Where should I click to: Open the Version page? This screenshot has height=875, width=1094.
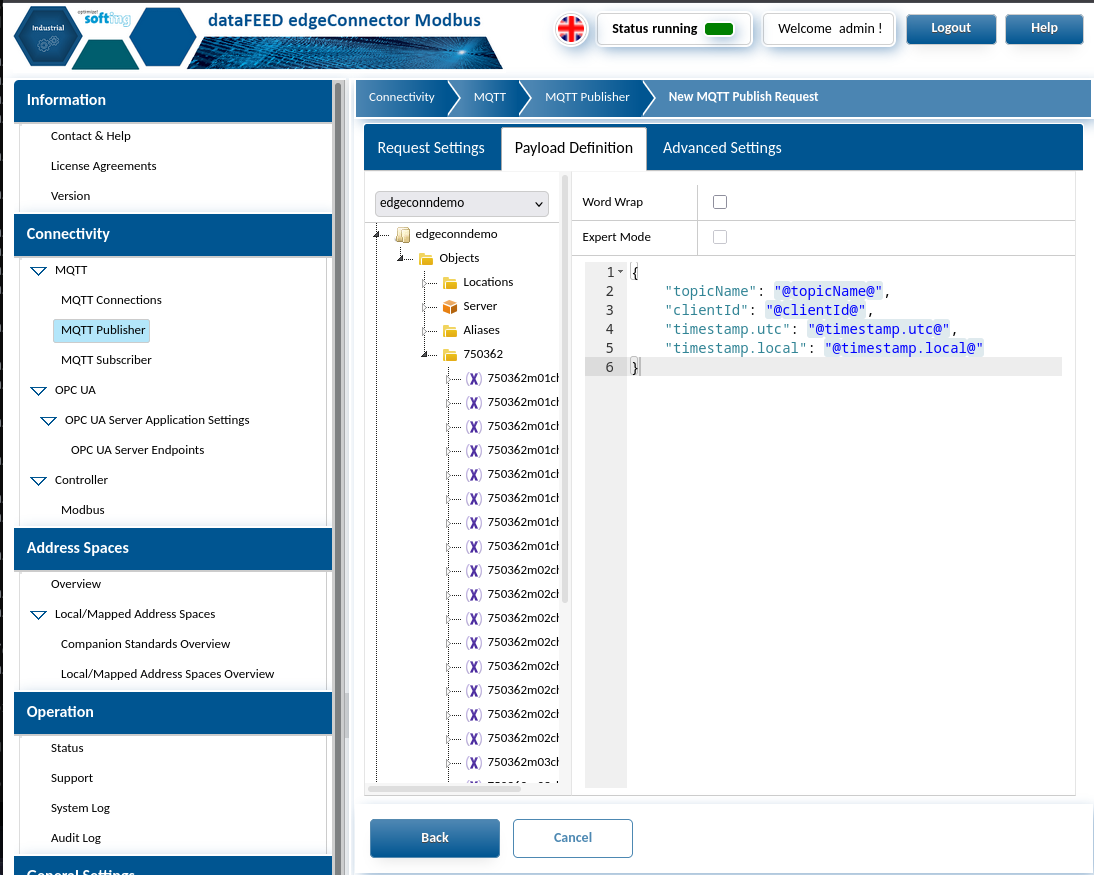click(x=70, y=196)
